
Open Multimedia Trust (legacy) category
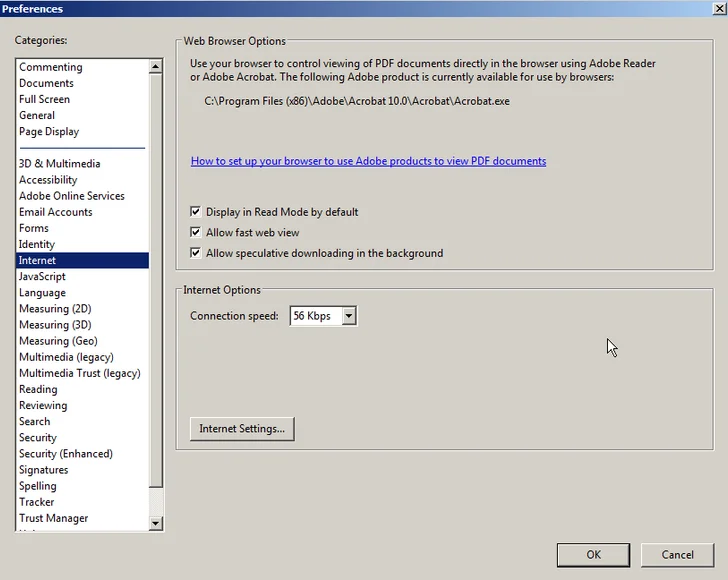coord(80,373)
